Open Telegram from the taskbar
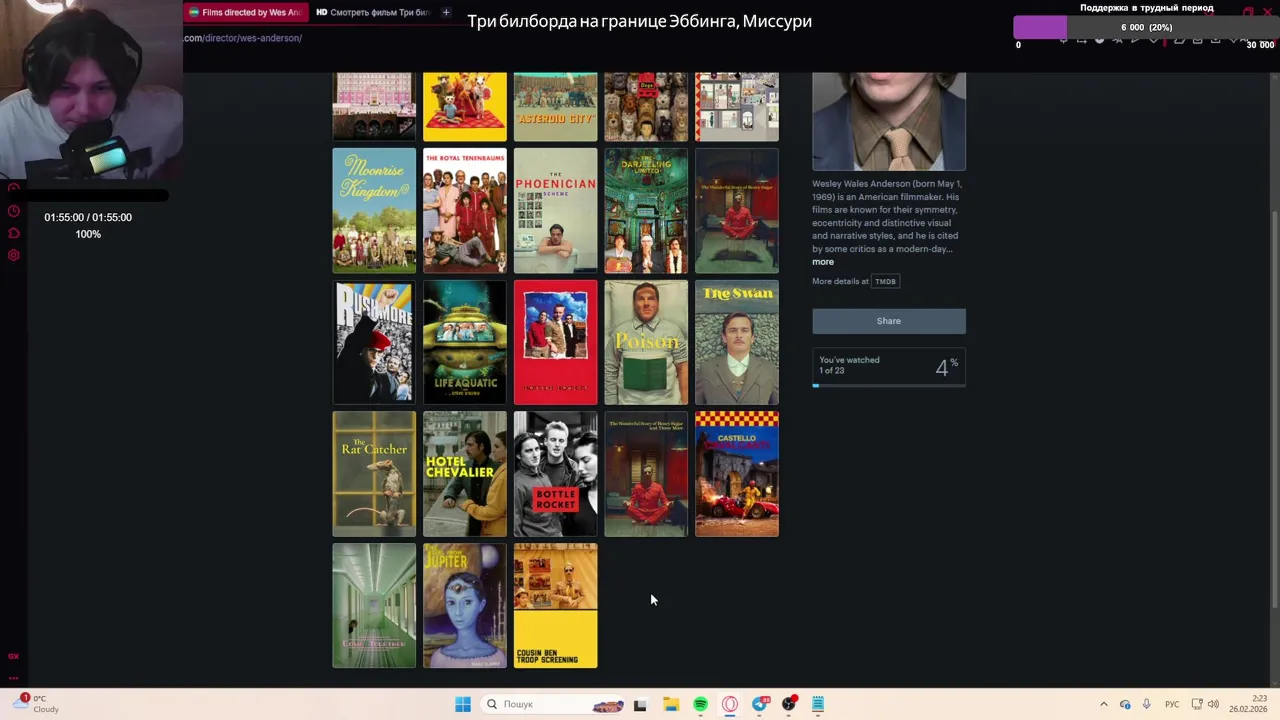Viewport: 1280px width, 720px height. point(760,704)
